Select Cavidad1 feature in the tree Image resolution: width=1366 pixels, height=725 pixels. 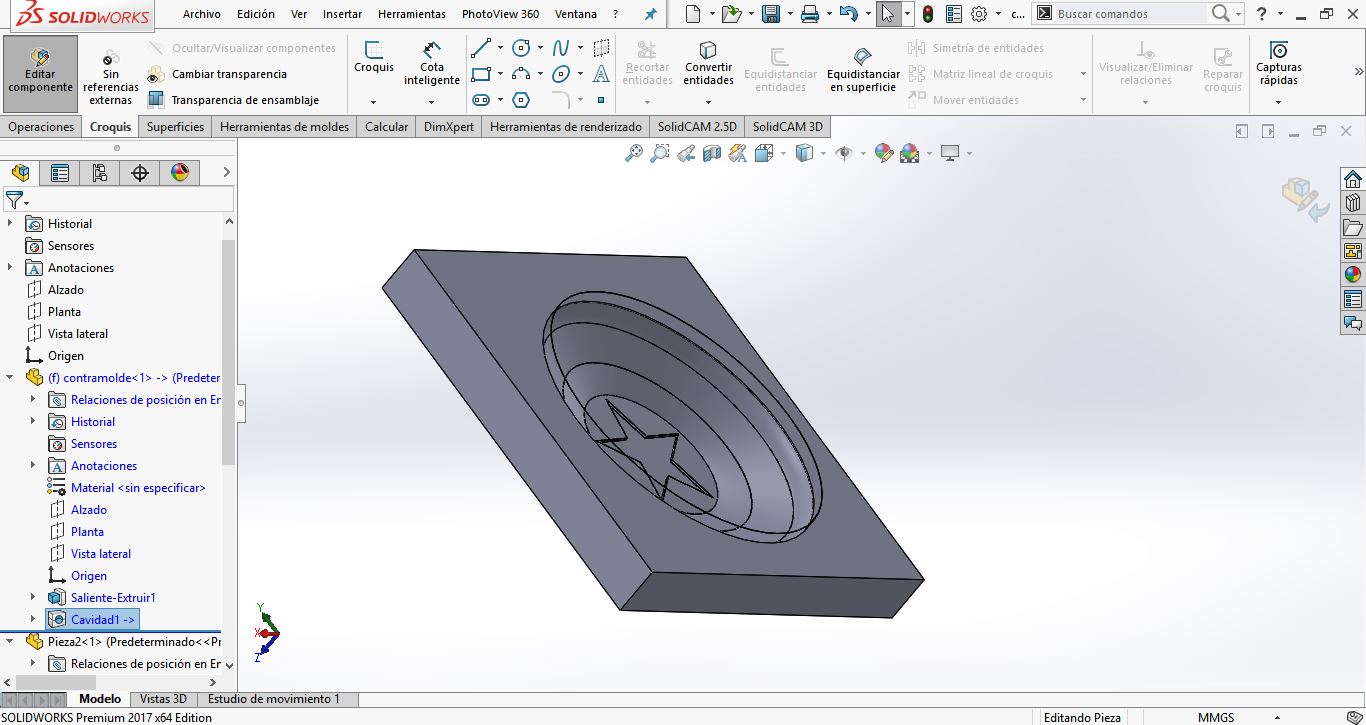coord(102,620)
